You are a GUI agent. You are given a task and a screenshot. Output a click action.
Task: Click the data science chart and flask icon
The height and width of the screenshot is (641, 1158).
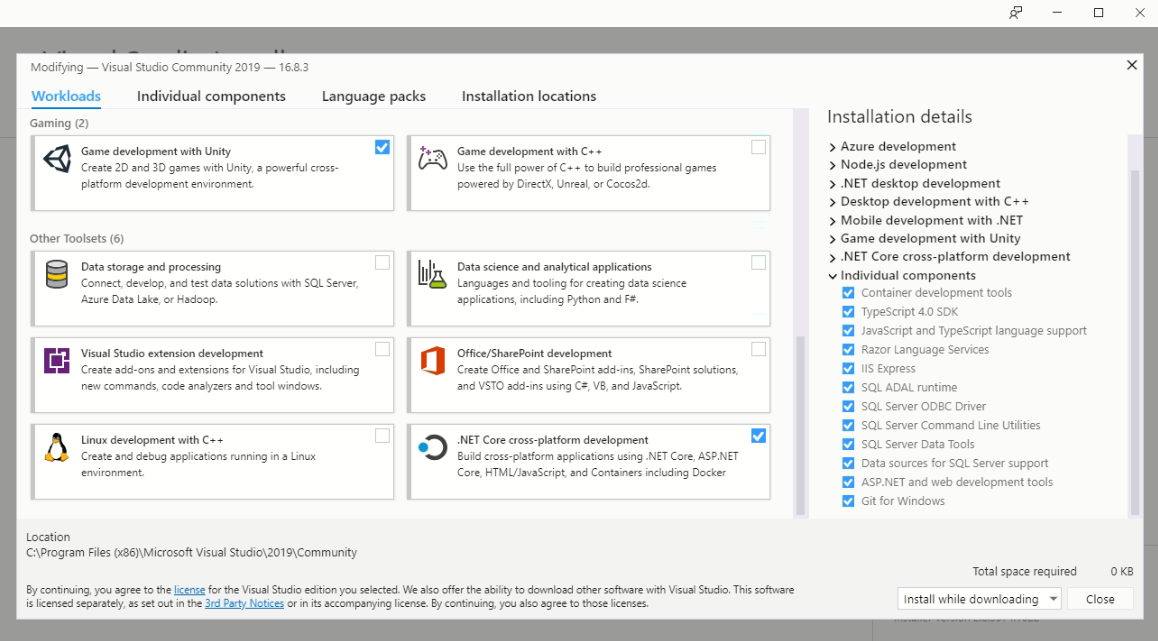click(x=433, y=274)
